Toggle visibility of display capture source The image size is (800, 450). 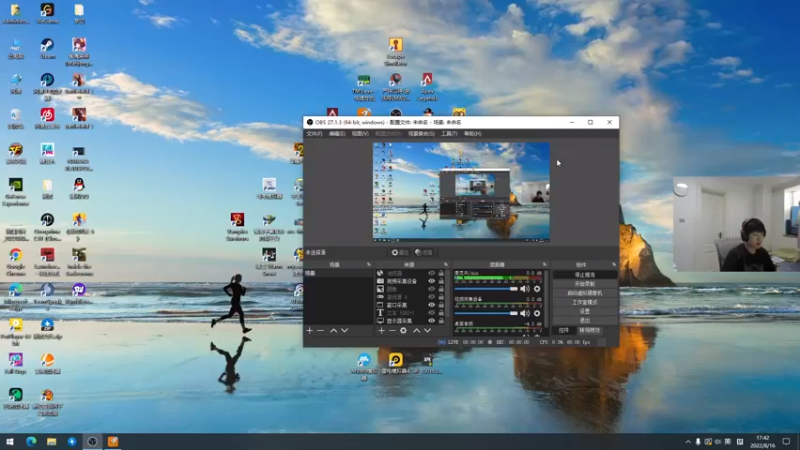click(432, 320)
